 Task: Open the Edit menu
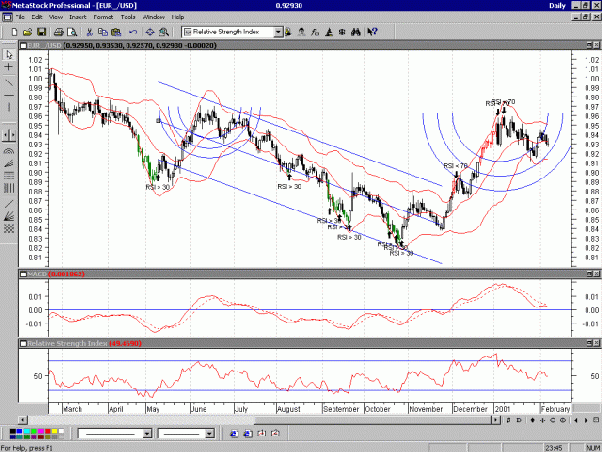pos(37,17)
